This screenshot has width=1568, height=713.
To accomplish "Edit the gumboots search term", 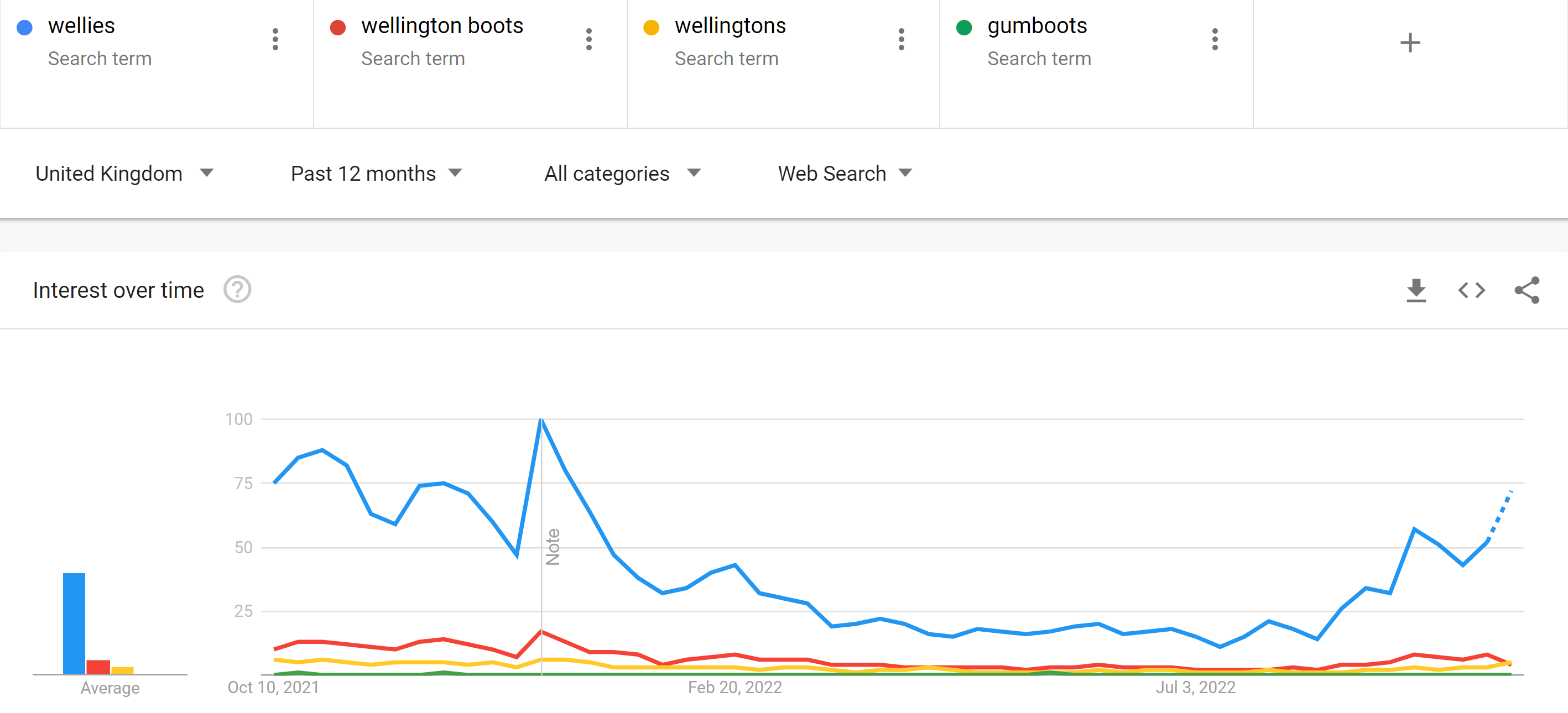I will click(1036, 26).
